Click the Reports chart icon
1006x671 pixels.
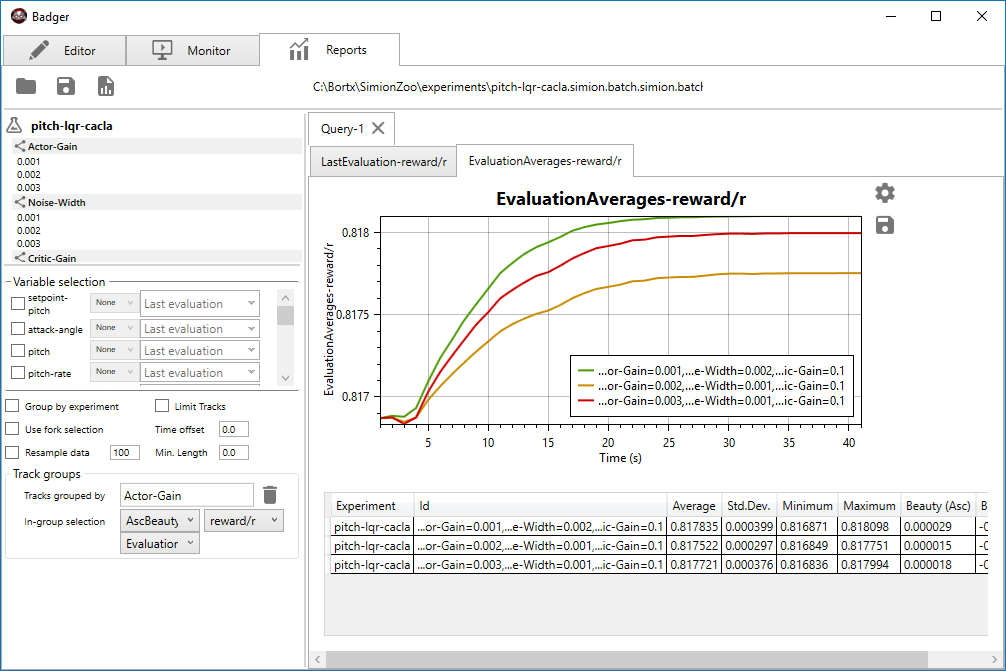click(299, 49)
